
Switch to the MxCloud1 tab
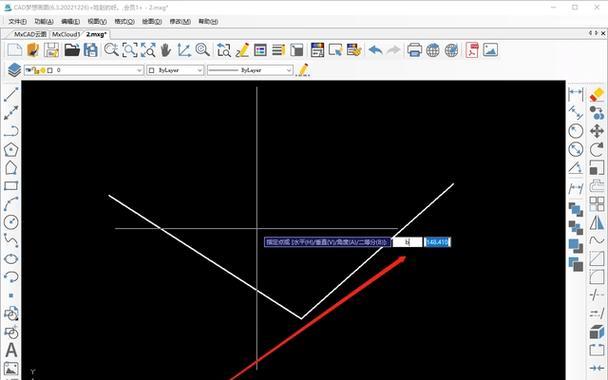pyautogui.click(x=66, y=34)
